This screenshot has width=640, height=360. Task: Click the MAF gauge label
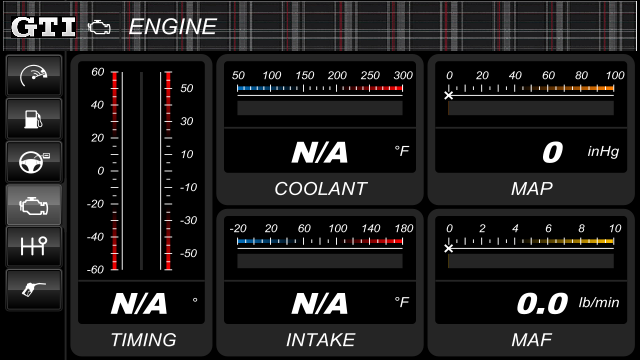click(532, 340)
